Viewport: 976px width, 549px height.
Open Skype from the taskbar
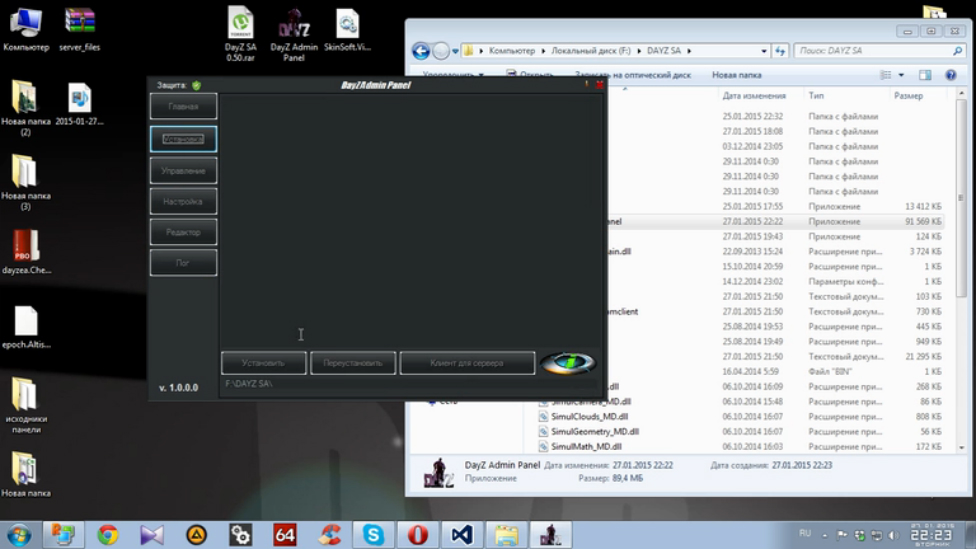tap(373, 535)
